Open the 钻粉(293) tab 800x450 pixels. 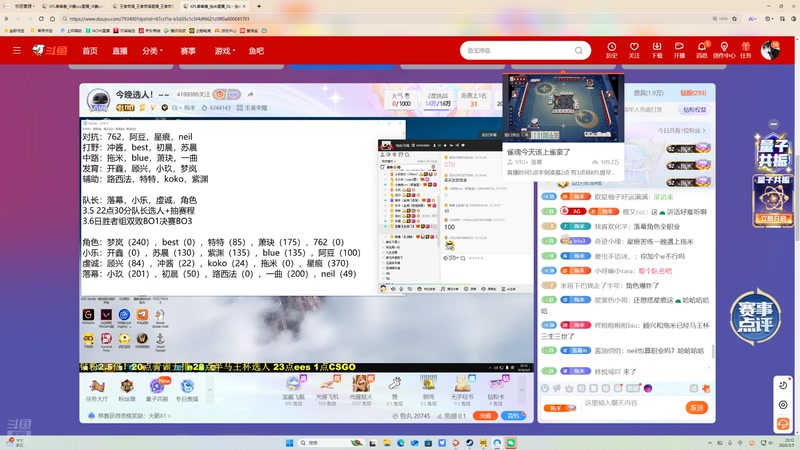tap(693, 93)
